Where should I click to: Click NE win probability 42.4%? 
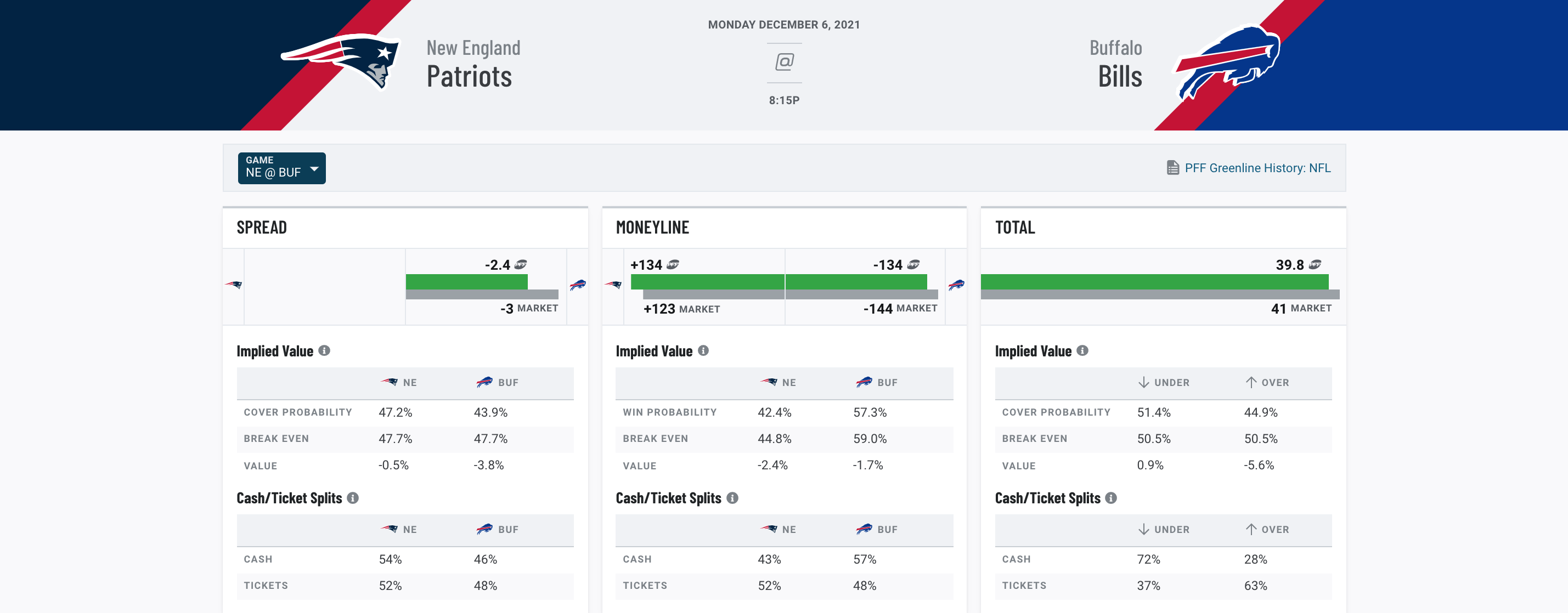774,412
